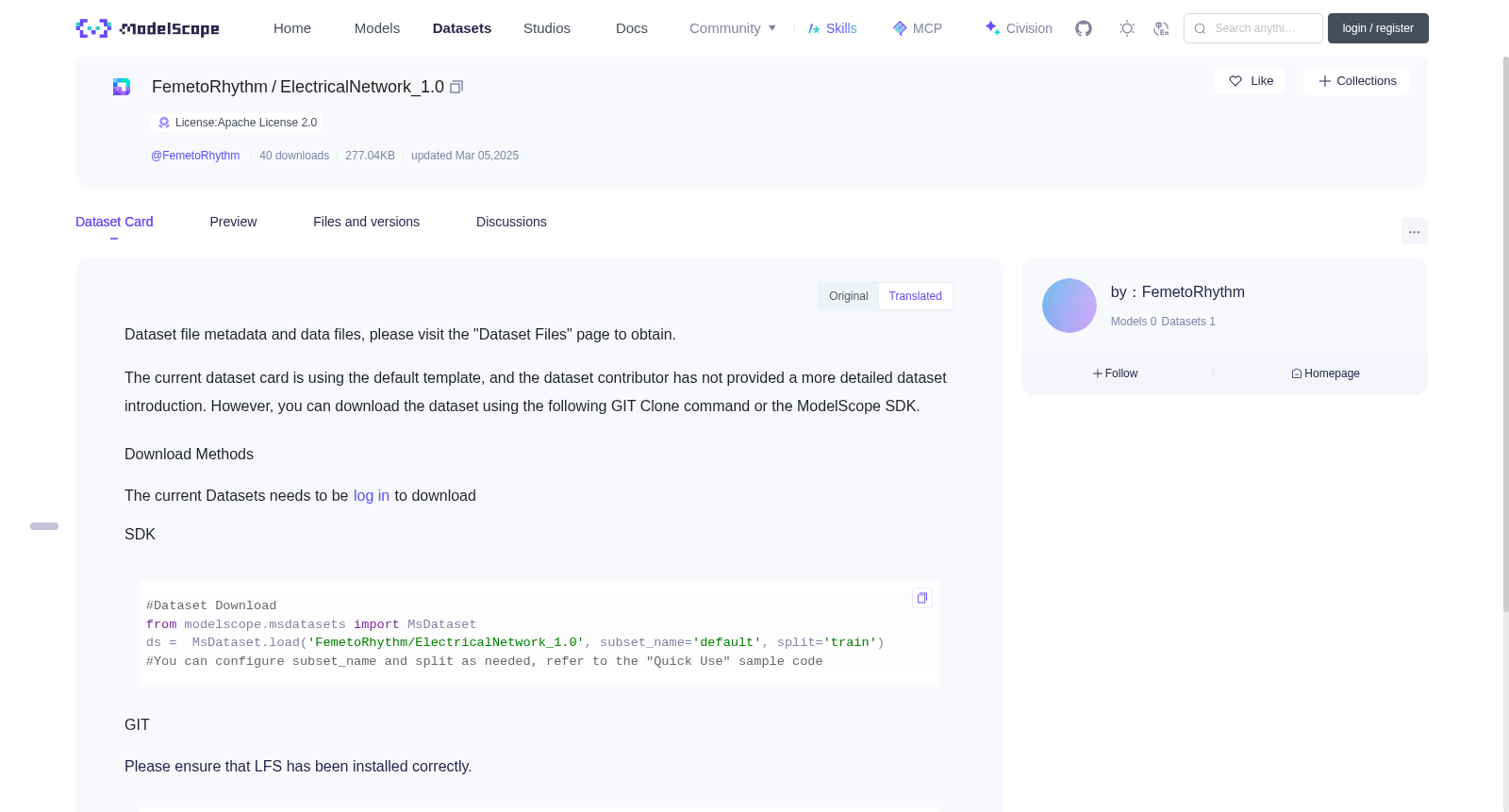Open Discussions tab
Viewport: 1509px width, 812px height.
click(x=511, y=222)
